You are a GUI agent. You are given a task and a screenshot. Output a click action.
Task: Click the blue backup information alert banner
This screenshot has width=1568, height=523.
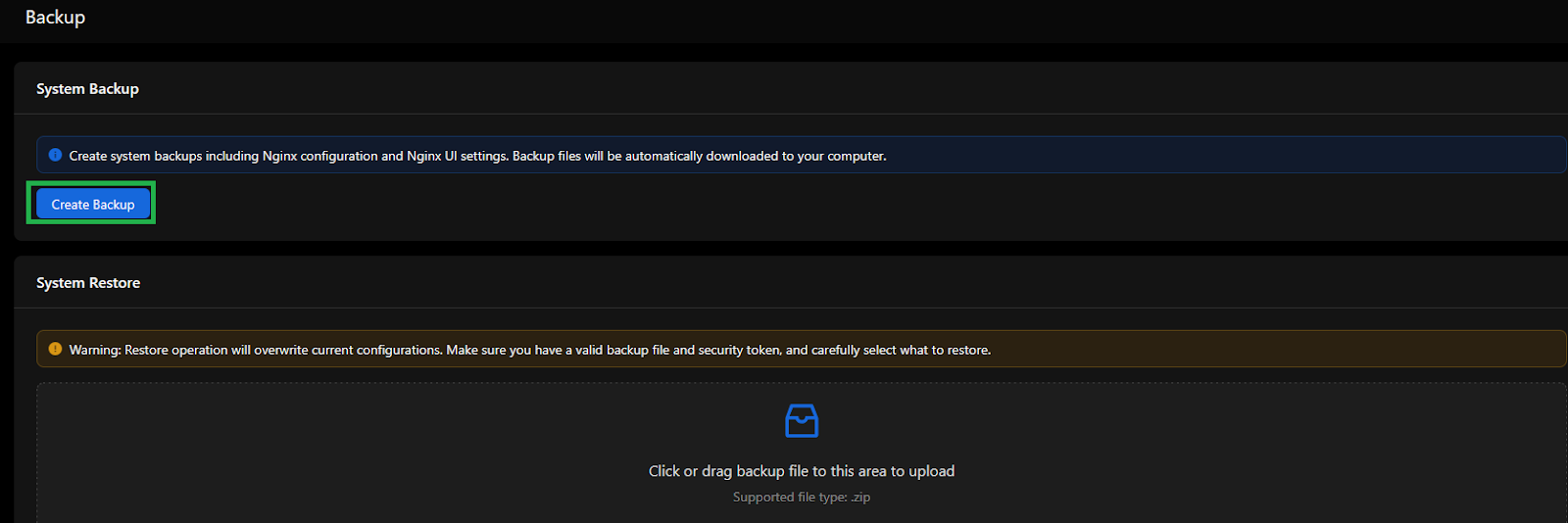pos(801,155)
